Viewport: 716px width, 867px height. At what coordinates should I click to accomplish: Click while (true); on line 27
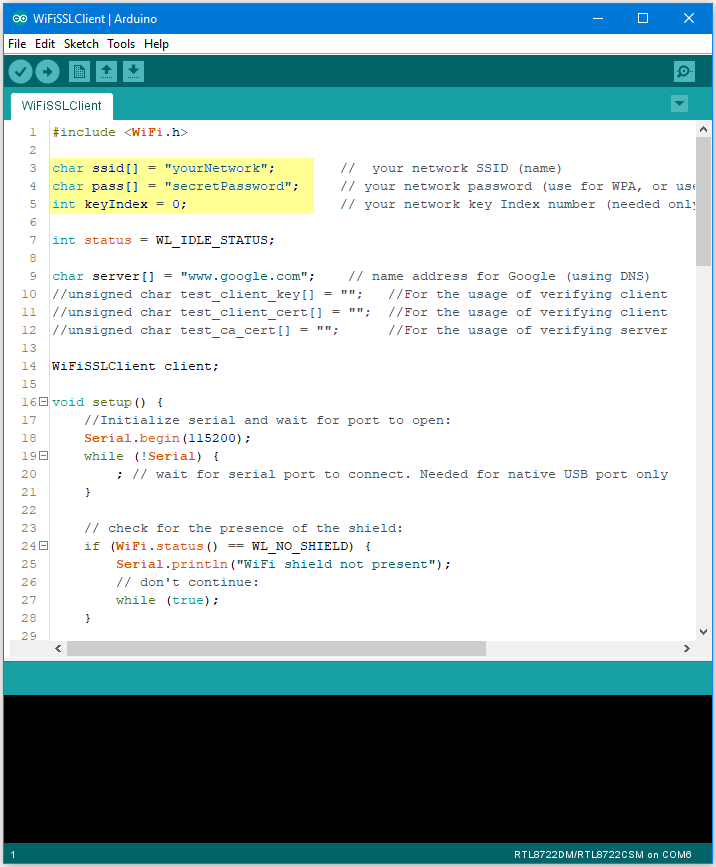(x=168, y=600)
